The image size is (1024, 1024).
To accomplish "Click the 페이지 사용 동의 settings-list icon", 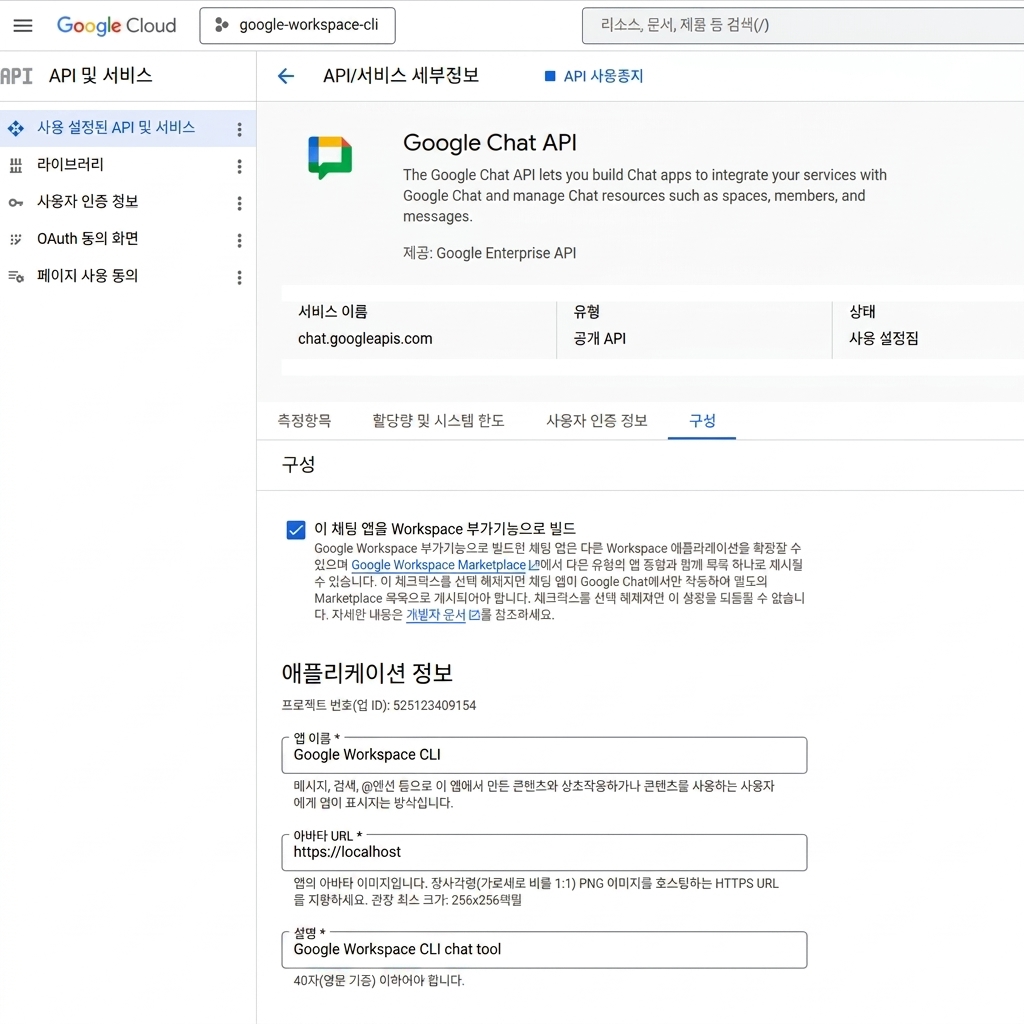I will click(16, 277).
